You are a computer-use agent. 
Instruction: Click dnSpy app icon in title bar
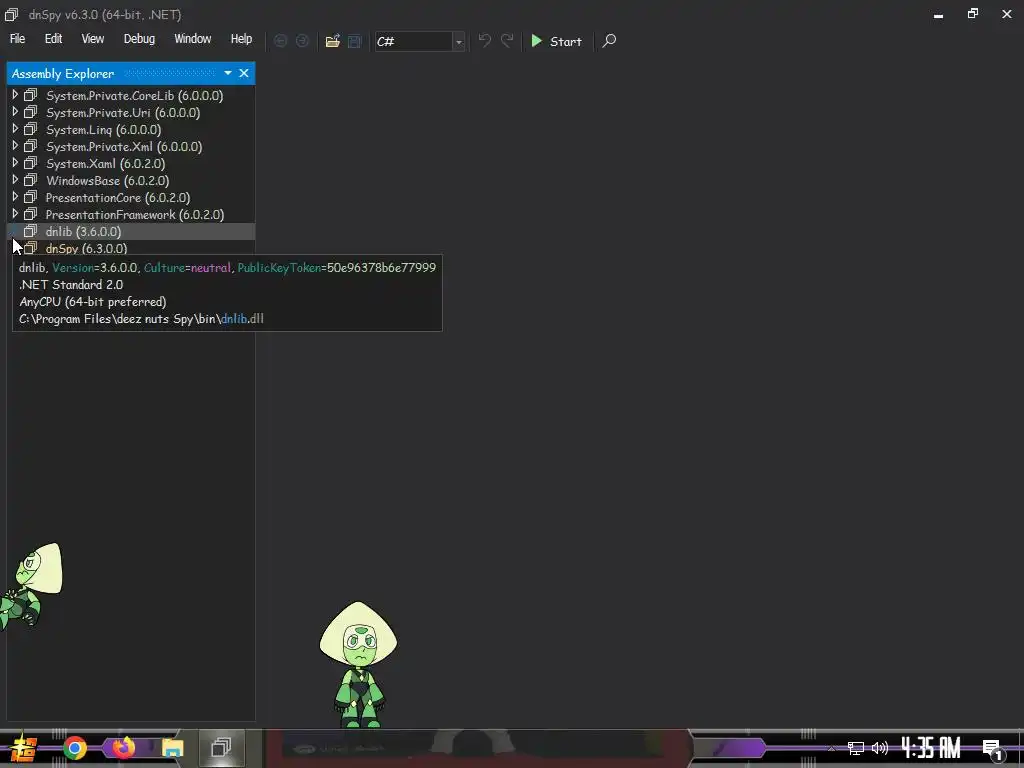(x=12, y=14)
